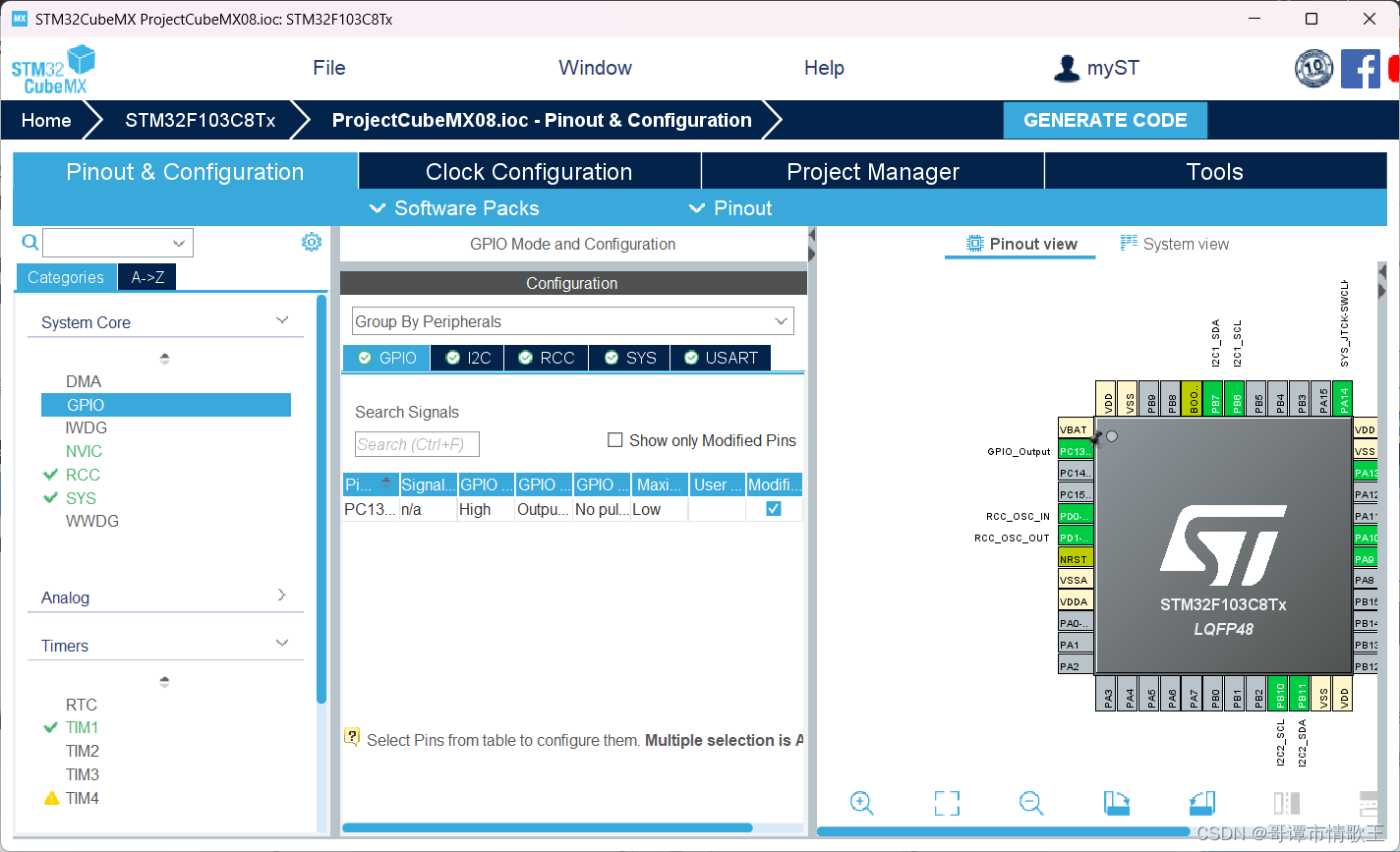Select the BOOT0 pin
This screenshot has height=852, width=1400.
[1191, 399]
